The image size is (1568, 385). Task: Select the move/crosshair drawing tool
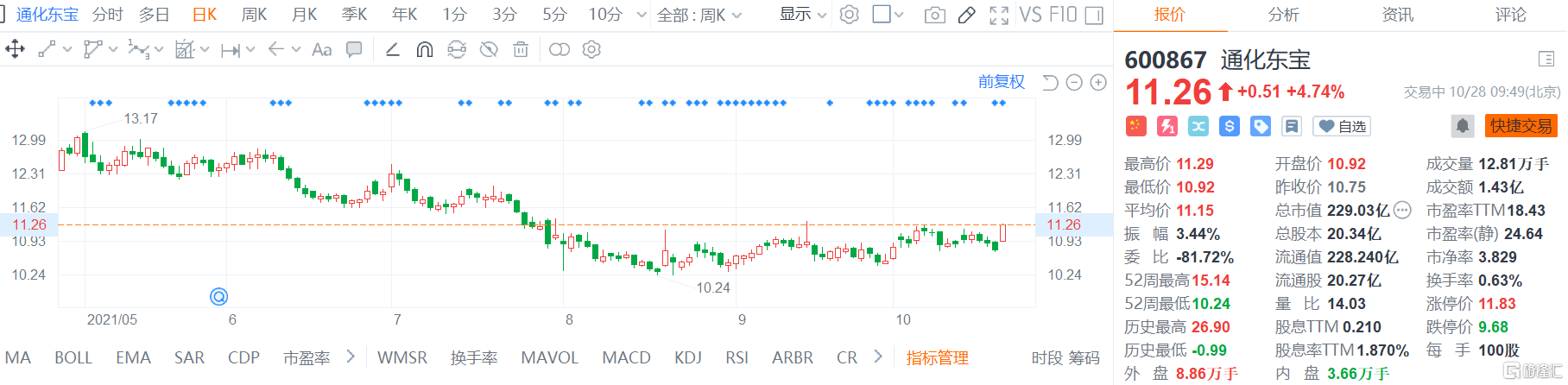point(15,49)
